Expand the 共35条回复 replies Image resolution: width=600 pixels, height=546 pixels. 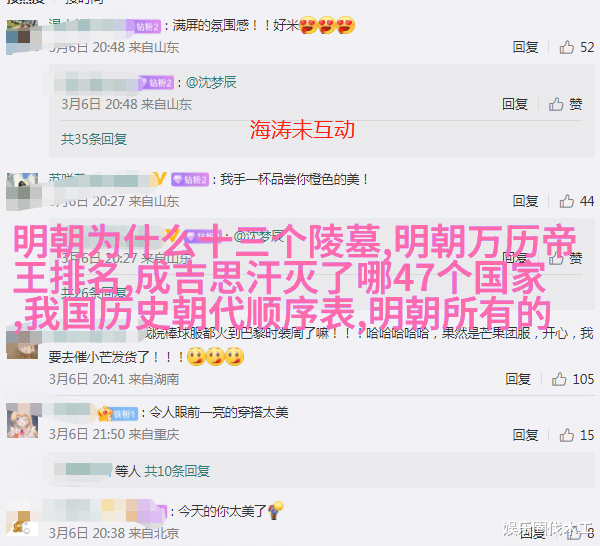94,139
